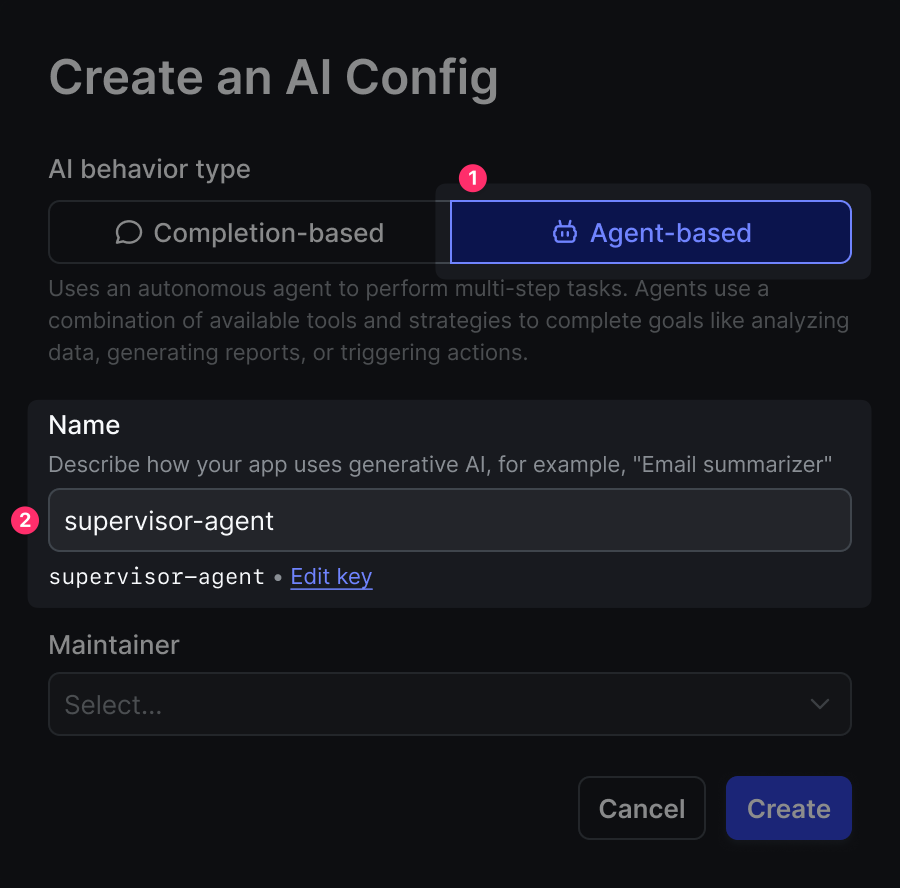Image resolution: width=900 pixels, height=888 pixels.
Task: Click the robot icon on Agent-based
Action: tap(565, 233)
